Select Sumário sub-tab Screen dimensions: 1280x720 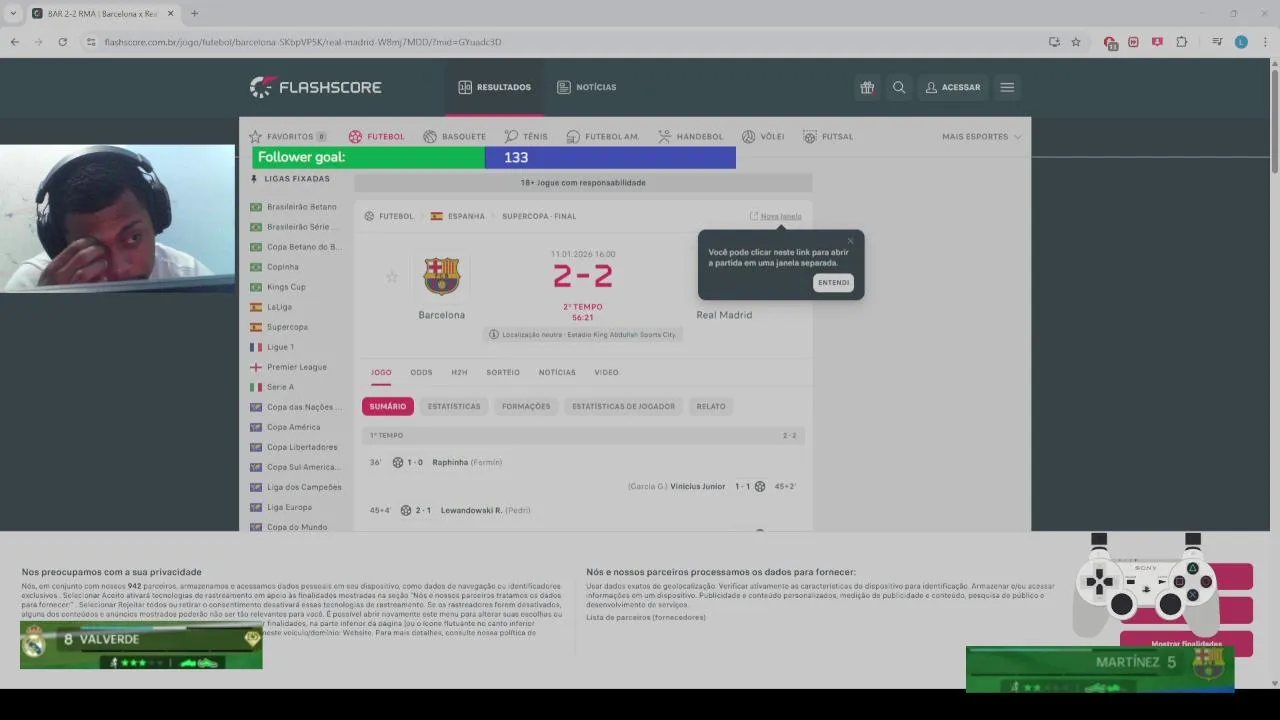(x=388, y=406)
